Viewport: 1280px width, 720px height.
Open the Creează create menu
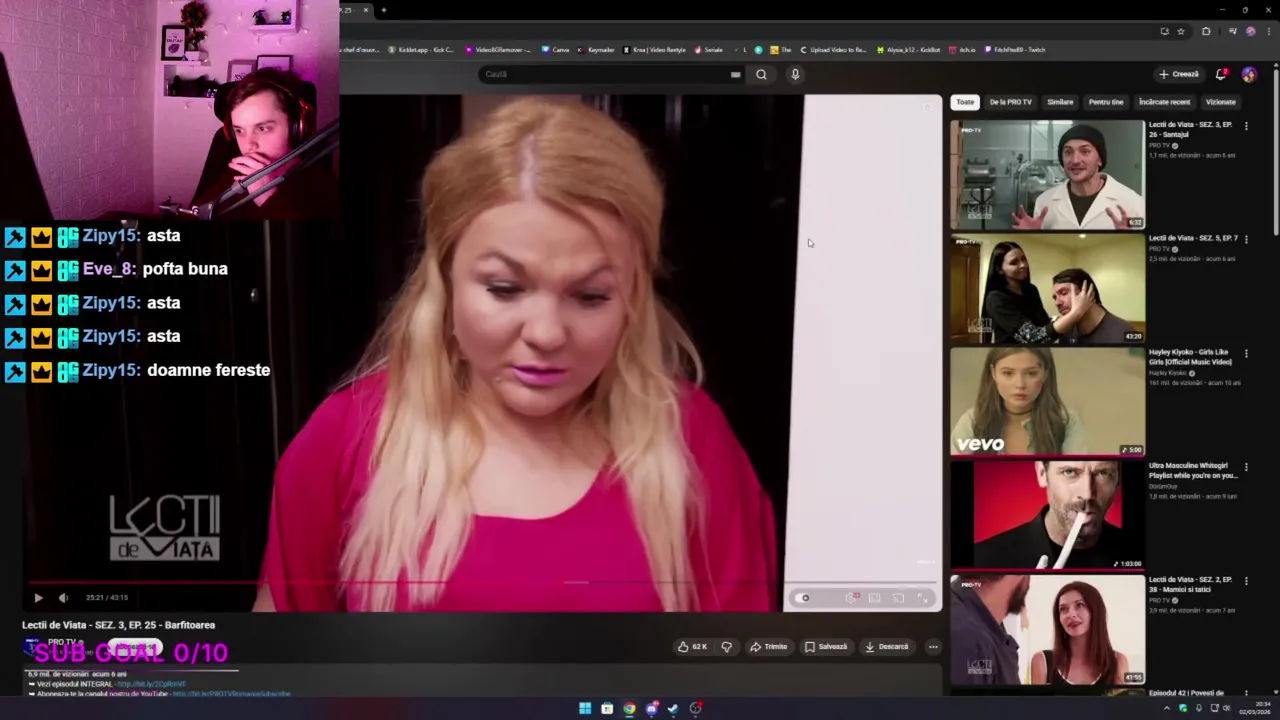[1179, 74]
